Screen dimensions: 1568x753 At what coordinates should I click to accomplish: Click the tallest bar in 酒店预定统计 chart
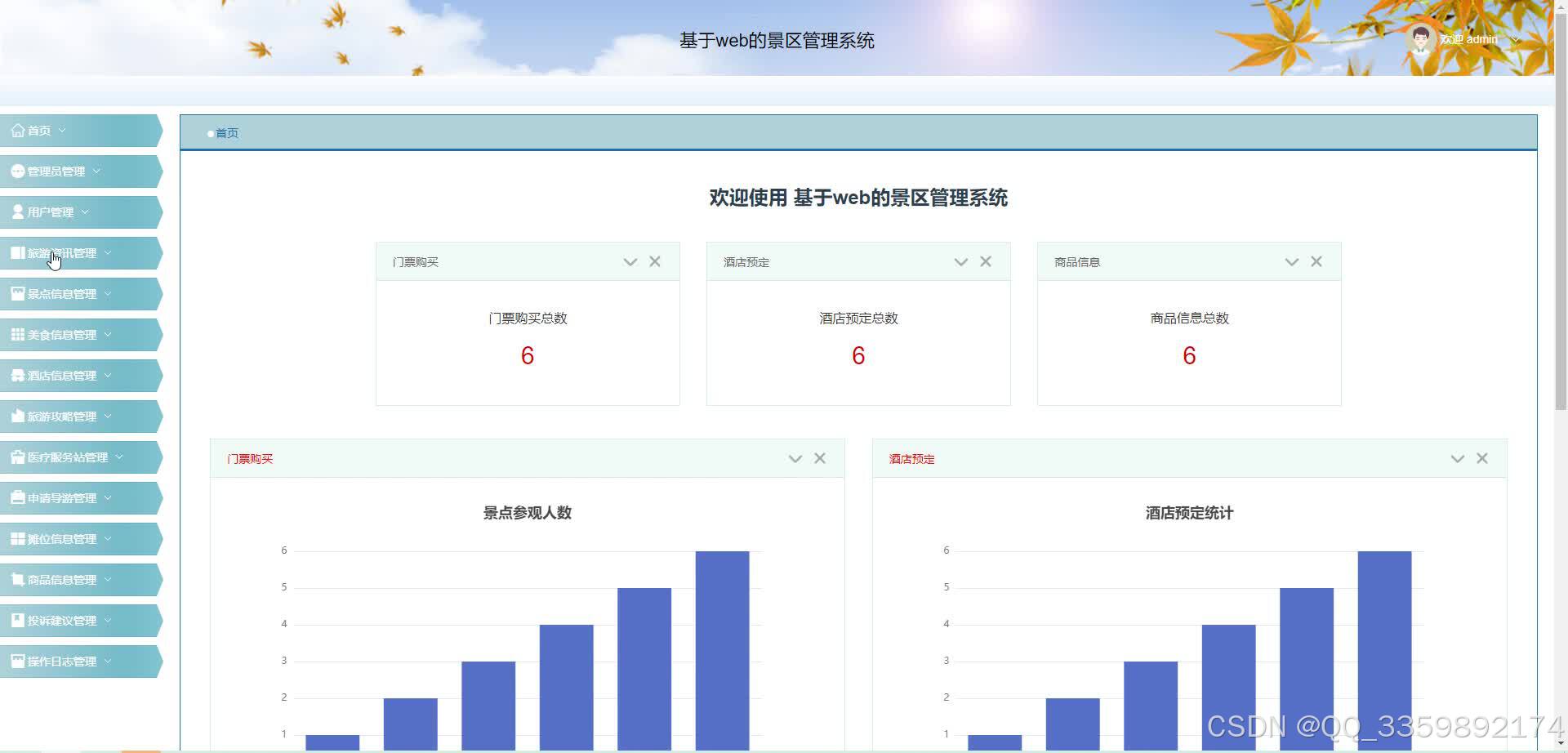tap(1384, 650)
